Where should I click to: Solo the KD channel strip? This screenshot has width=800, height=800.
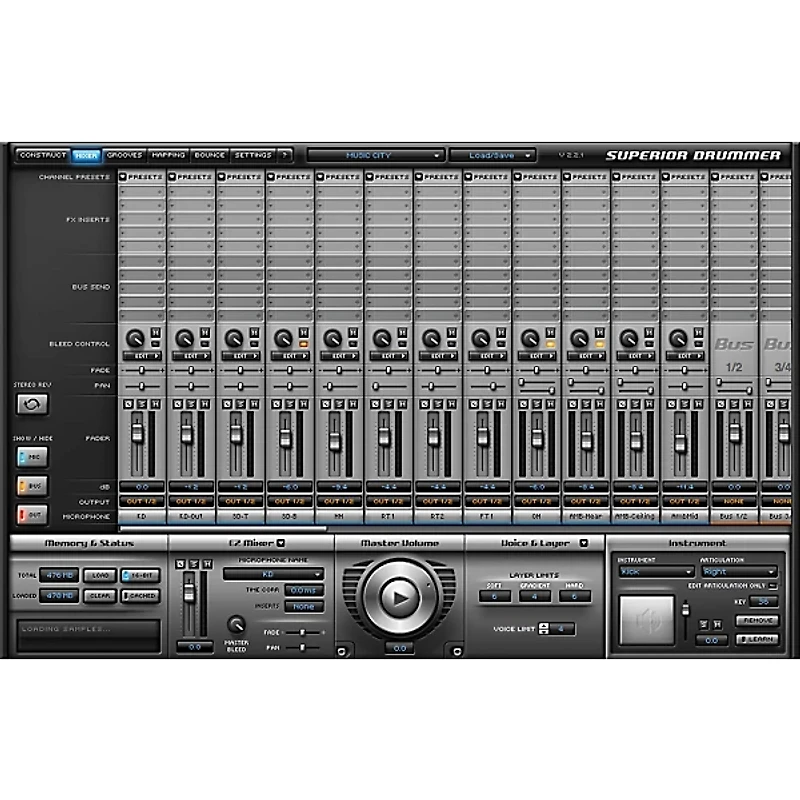(142, 404)
